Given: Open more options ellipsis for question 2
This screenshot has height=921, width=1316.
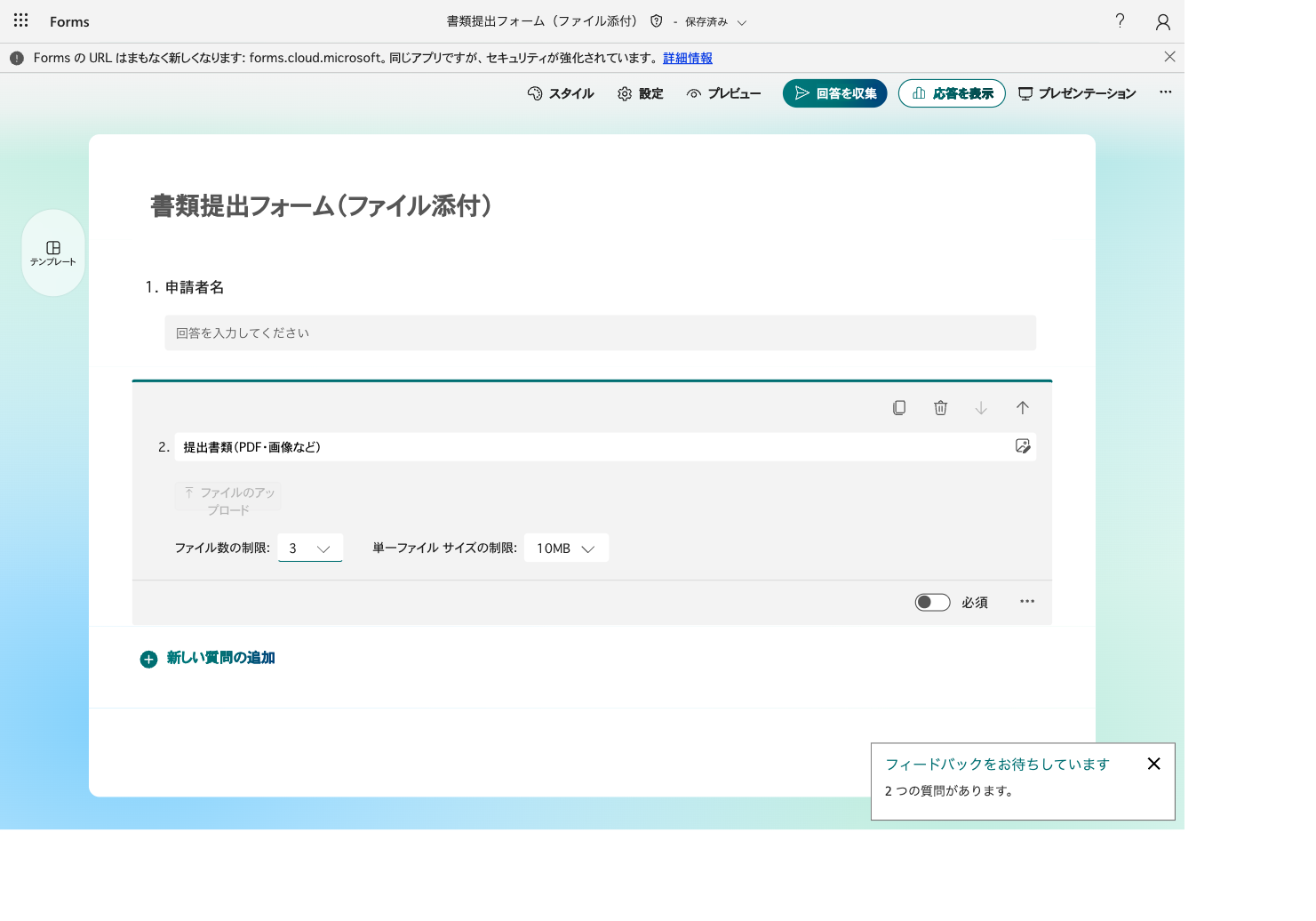Looking at the screenshot, I should (x=1027, y=602).
